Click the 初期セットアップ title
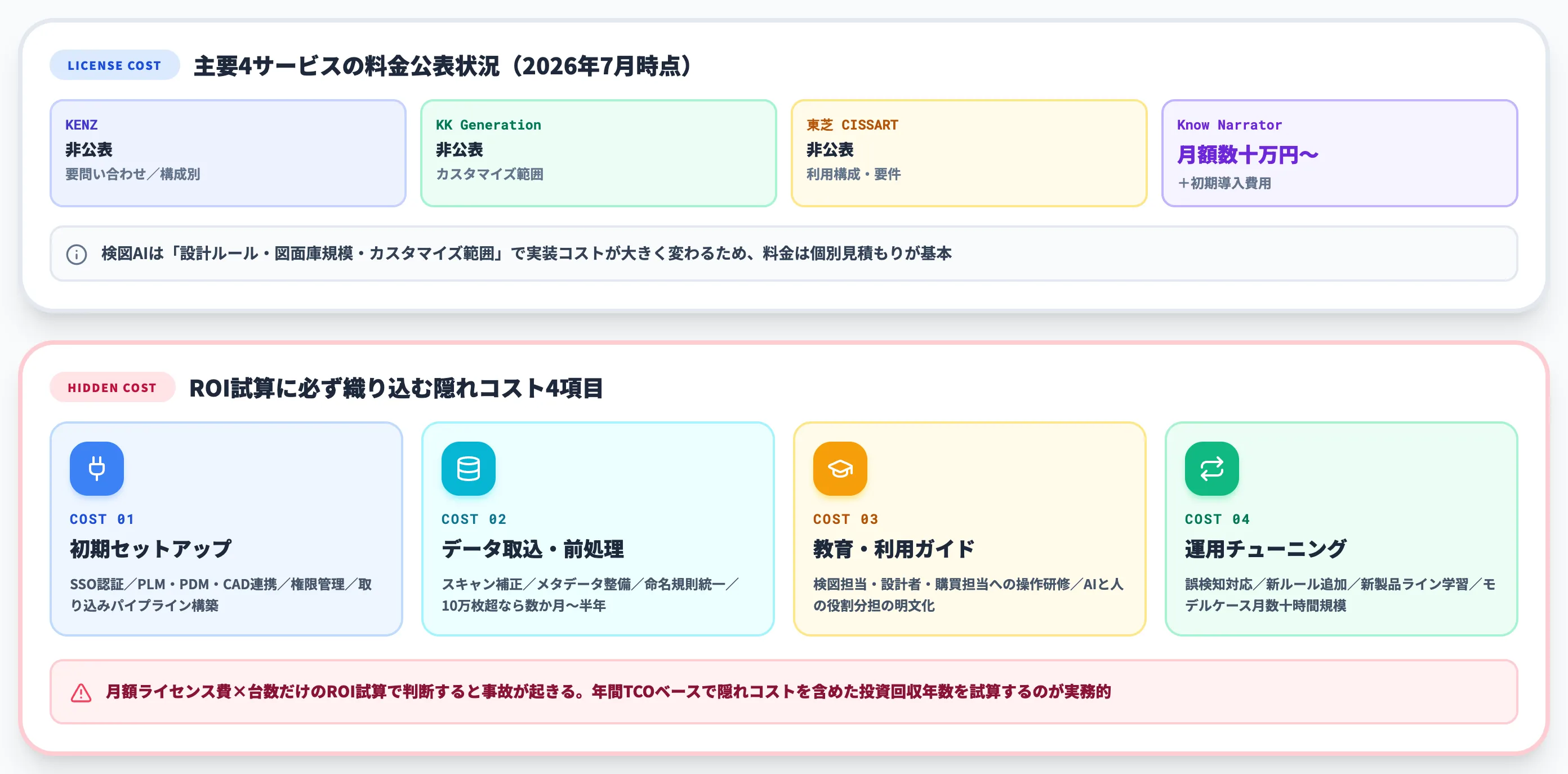The image size is (1568, 774). (151, 549)
